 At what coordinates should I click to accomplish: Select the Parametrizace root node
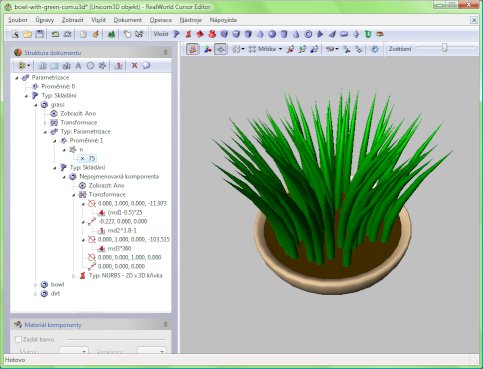tap(50, 78)
